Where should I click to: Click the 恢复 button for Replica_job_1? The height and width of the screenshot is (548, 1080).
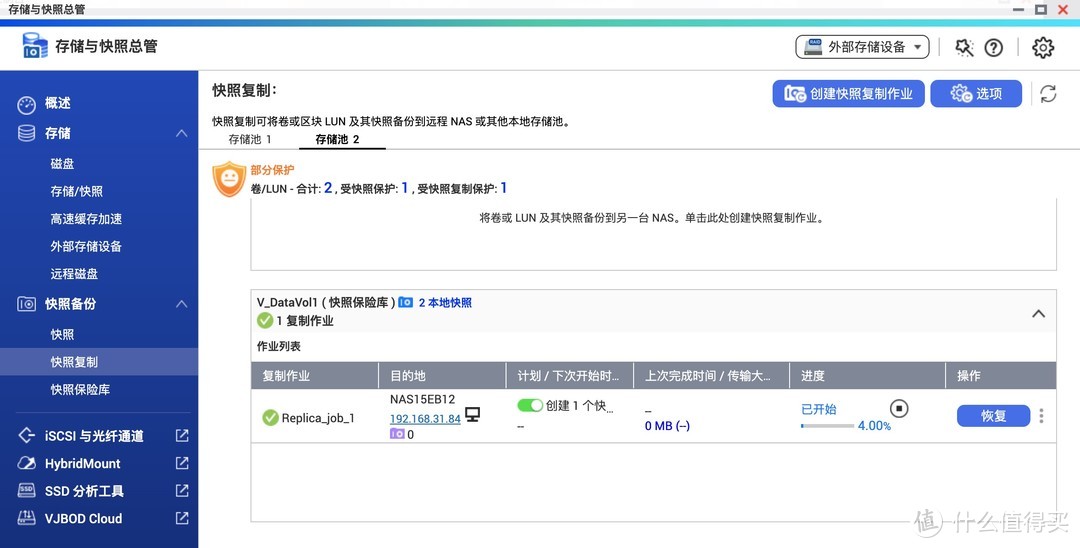(x=993, y=416)
